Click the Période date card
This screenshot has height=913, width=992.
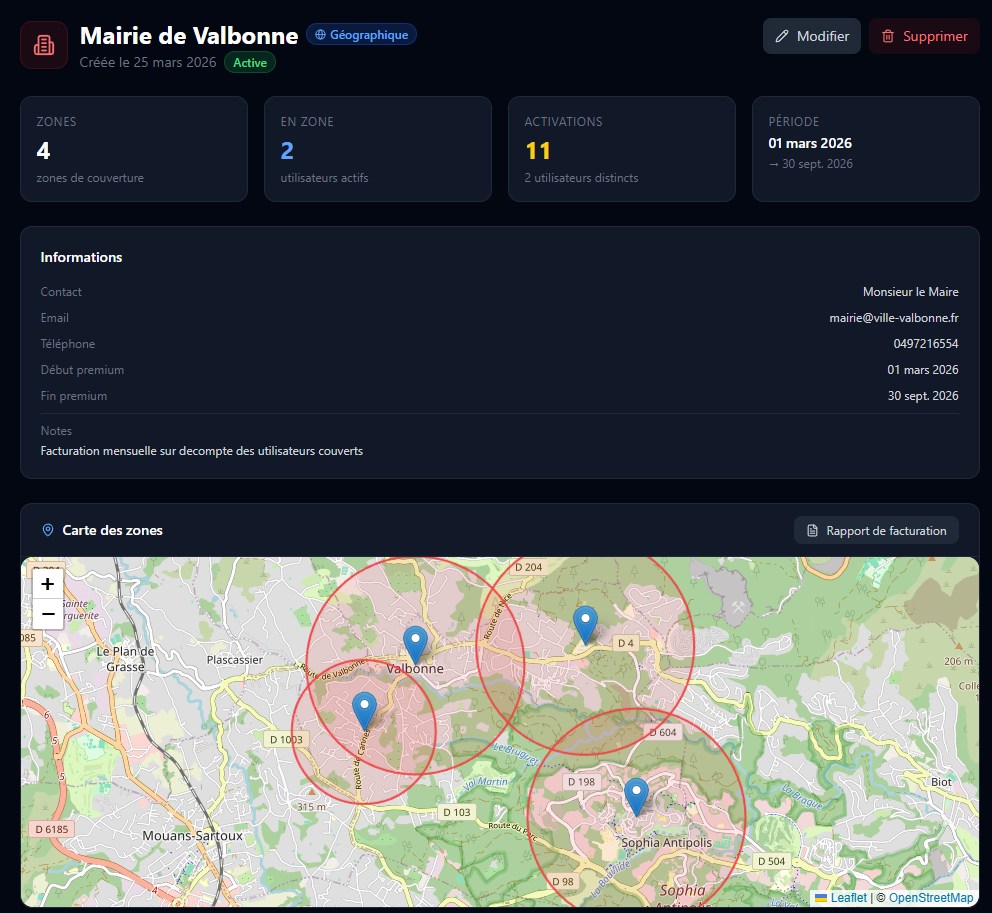[865, 149]
